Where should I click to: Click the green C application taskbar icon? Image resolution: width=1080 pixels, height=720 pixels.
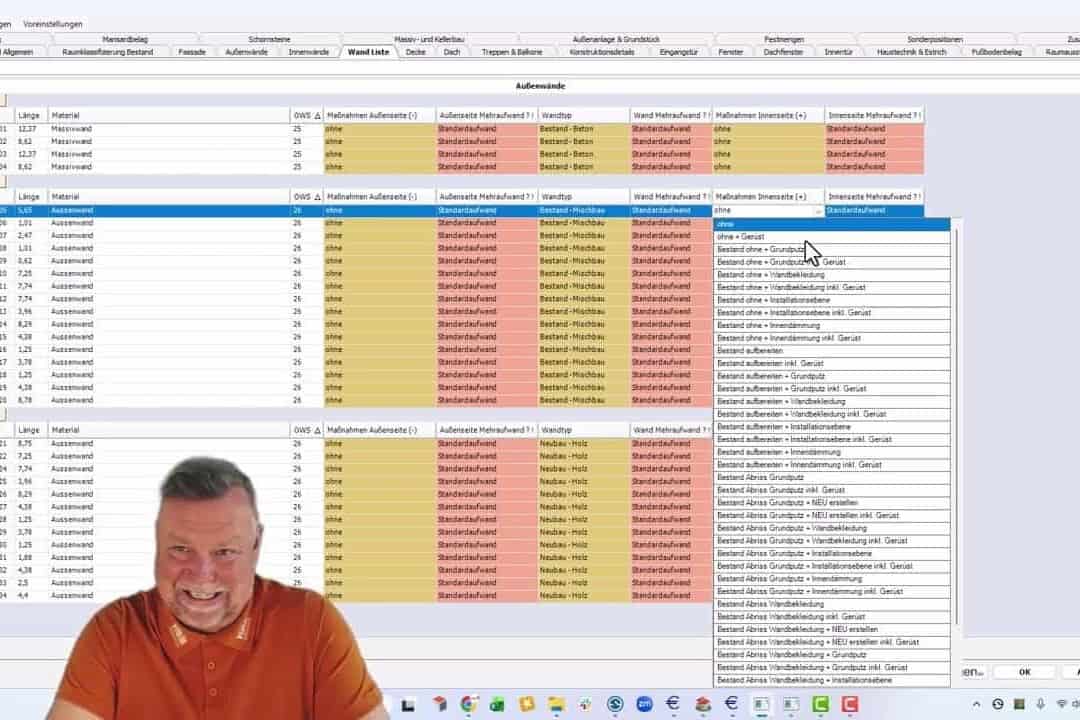pyautogui.click(x=820, y=704)
